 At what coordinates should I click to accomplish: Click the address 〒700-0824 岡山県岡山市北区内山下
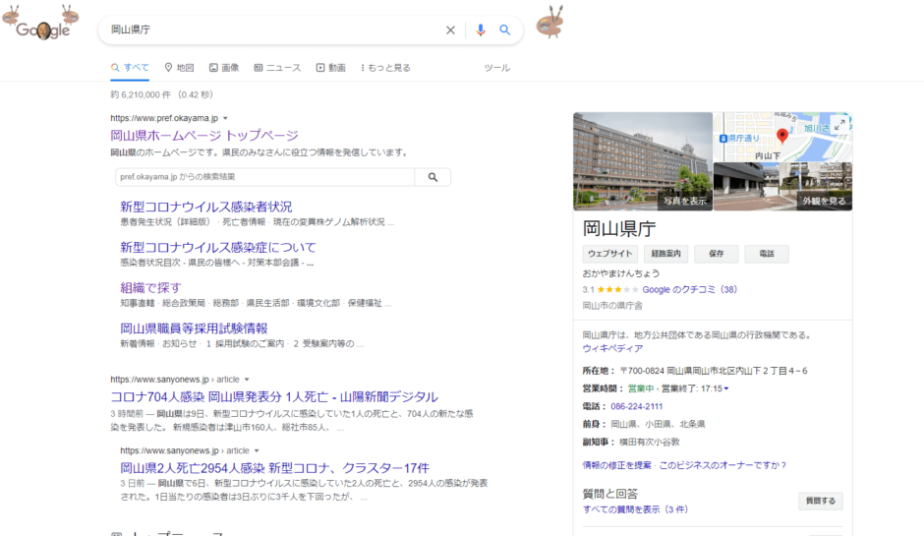pyautogui.click(x=713, y=371)
